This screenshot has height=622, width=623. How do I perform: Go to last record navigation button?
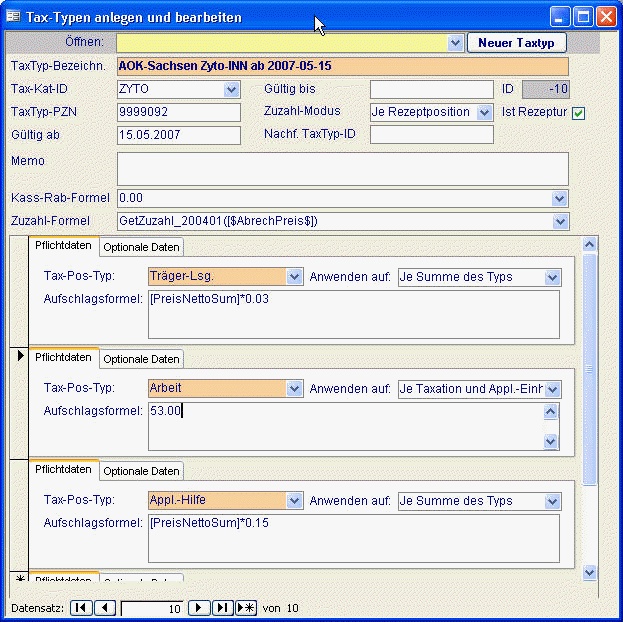(222, 608)
